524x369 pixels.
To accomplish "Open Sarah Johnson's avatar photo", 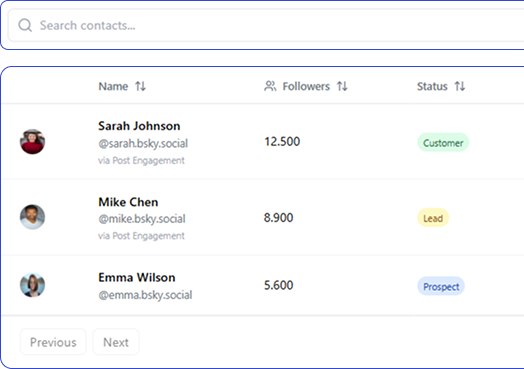I will pos(32,142).
